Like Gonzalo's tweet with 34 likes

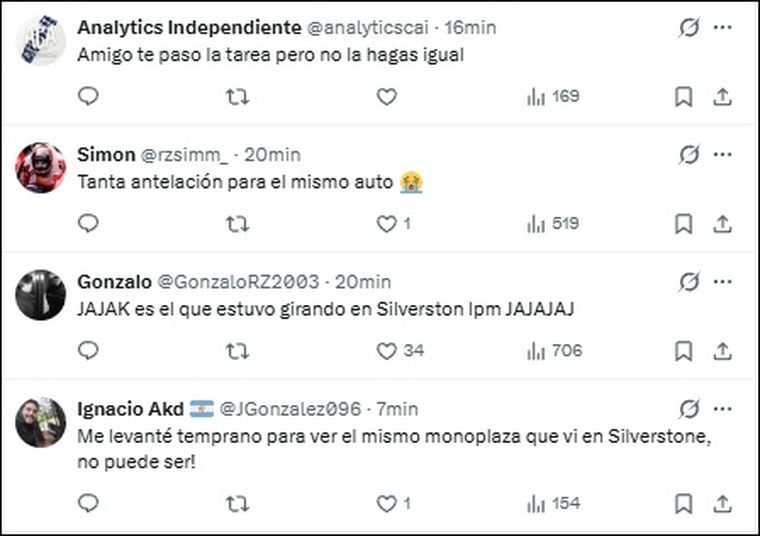pyautogui.click(x=387, y=351)
